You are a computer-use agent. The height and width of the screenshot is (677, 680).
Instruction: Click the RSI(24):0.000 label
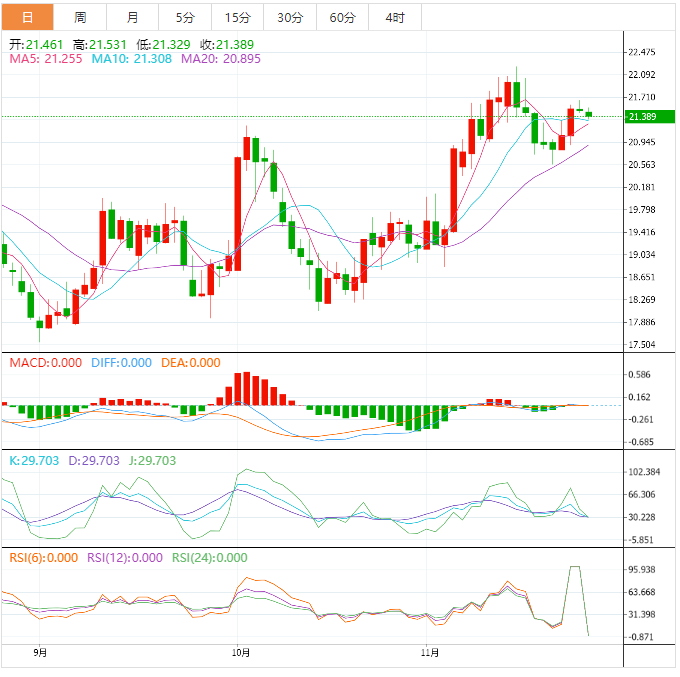coord(210,558)
